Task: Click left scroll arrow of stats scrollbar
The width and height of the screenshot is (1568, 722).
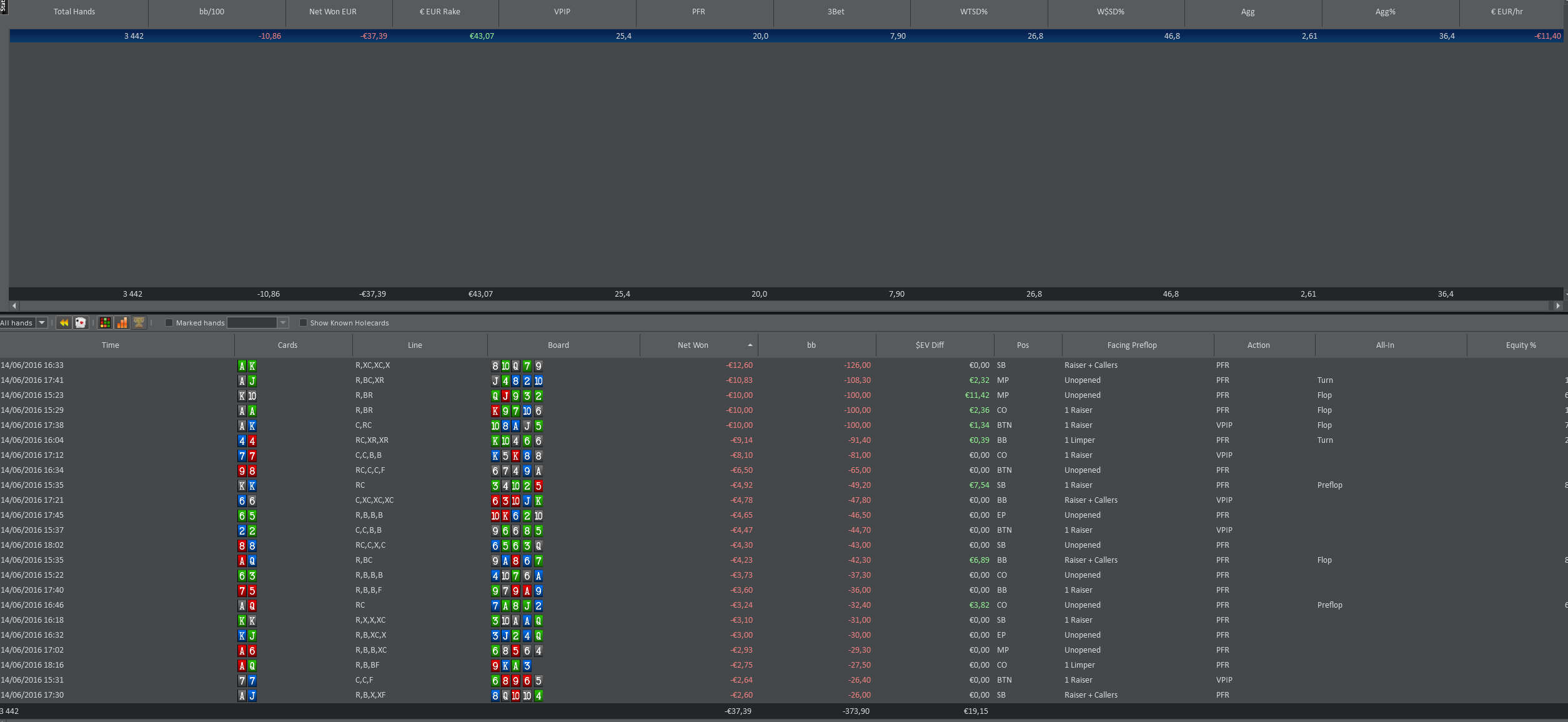Action: (14, 306)
